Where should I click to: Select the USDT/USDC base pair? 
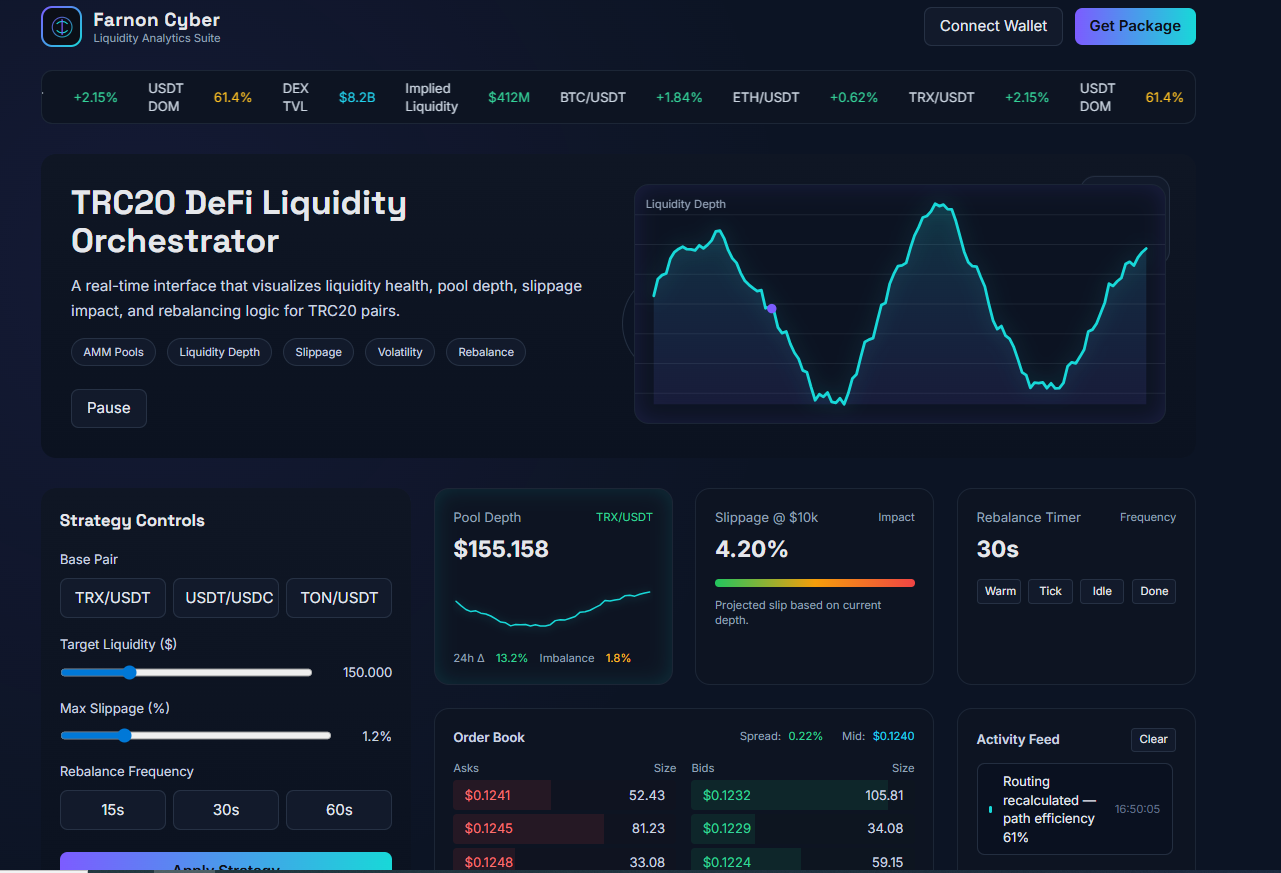pos(226,598)
